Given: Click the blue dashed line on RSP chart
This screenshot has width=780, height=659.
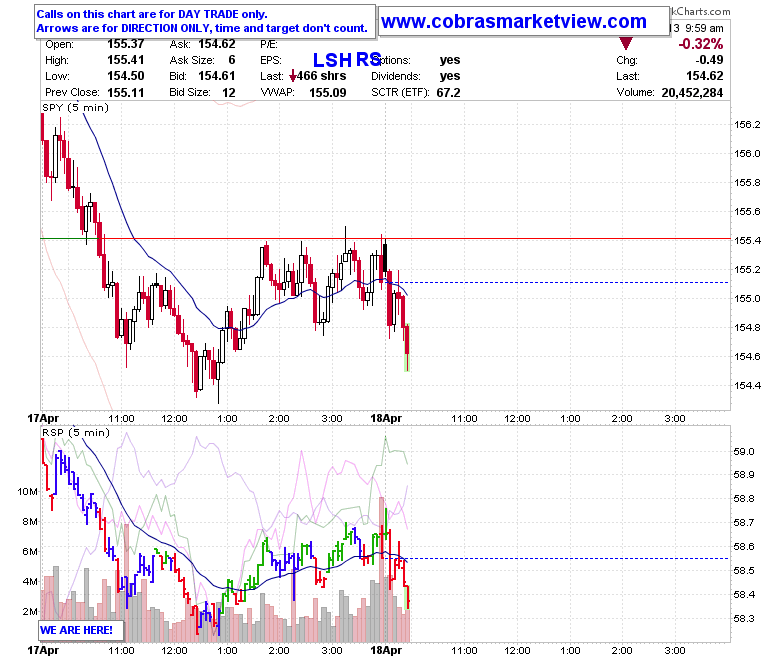Looking at the screenshot, I should tap(568, 559).
